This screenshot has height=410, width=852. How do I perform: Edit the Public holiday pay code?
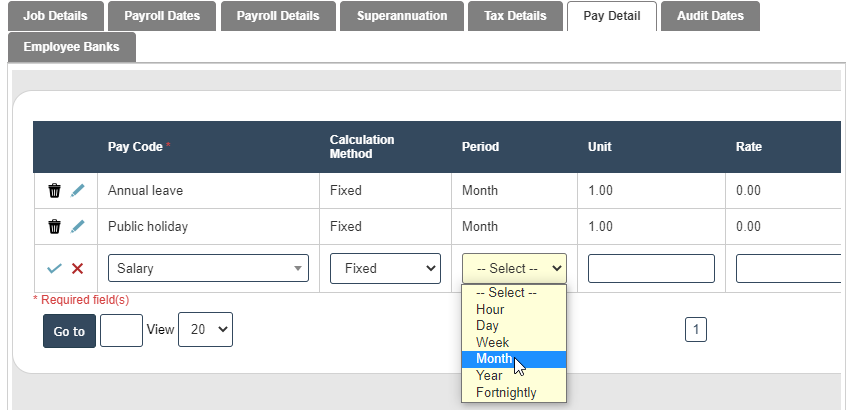(77, 226)
